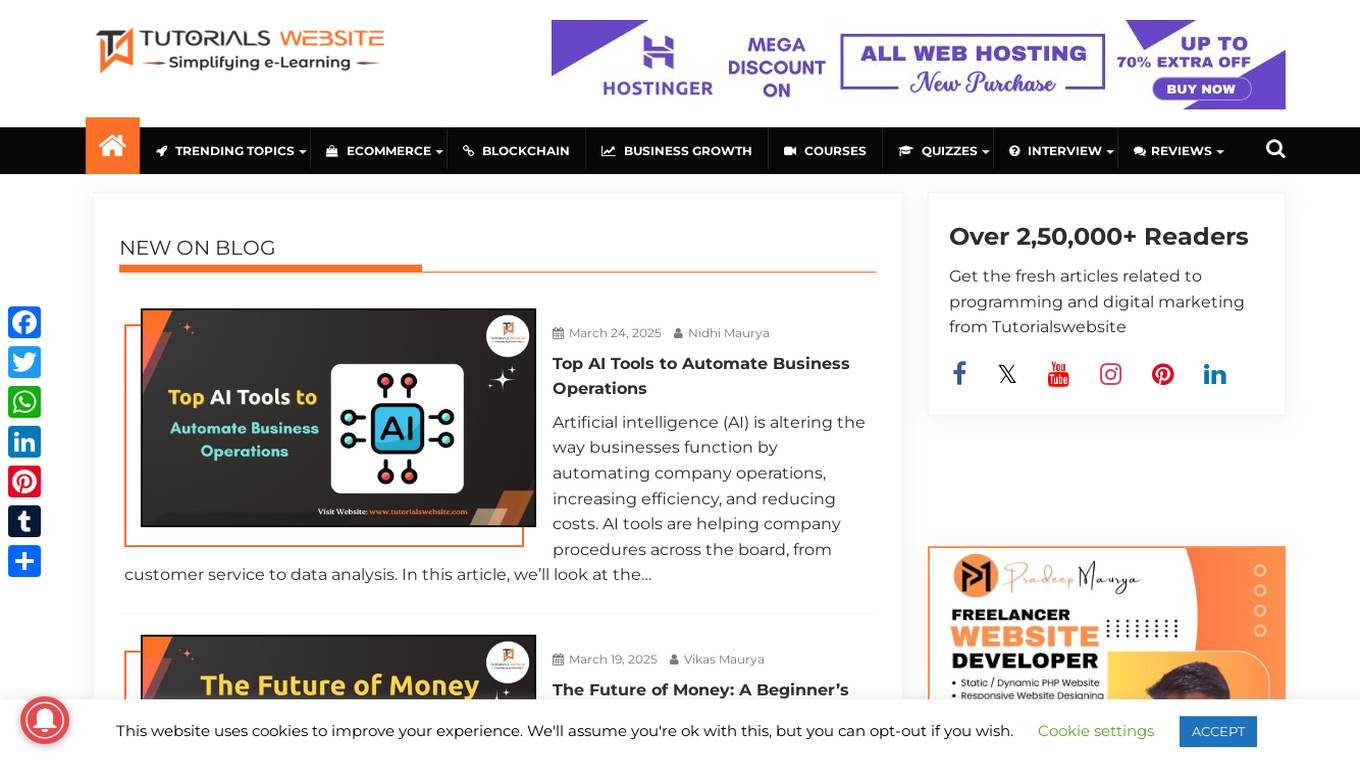Open The Future of Money thumbnail
The width and height of the screenshot is (1360, 764).
338,667
